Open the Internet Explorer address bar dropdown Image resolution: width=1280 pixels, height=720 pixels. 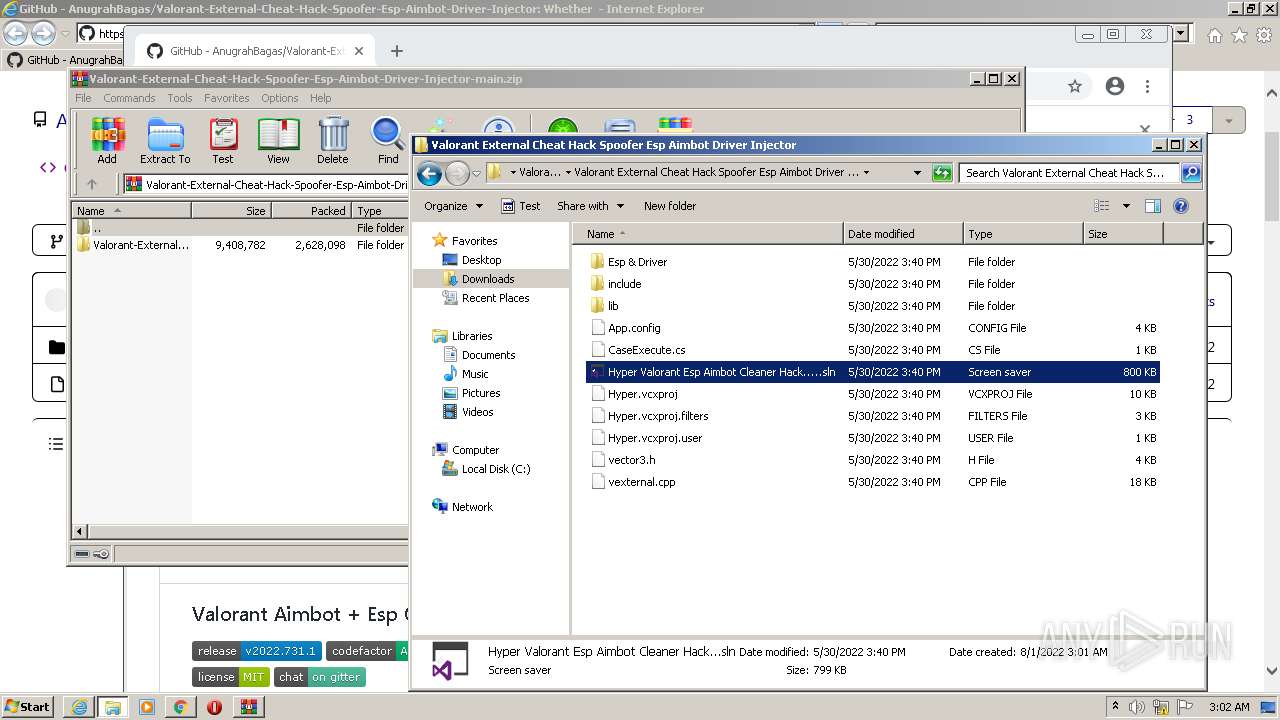coord(1181,34)
